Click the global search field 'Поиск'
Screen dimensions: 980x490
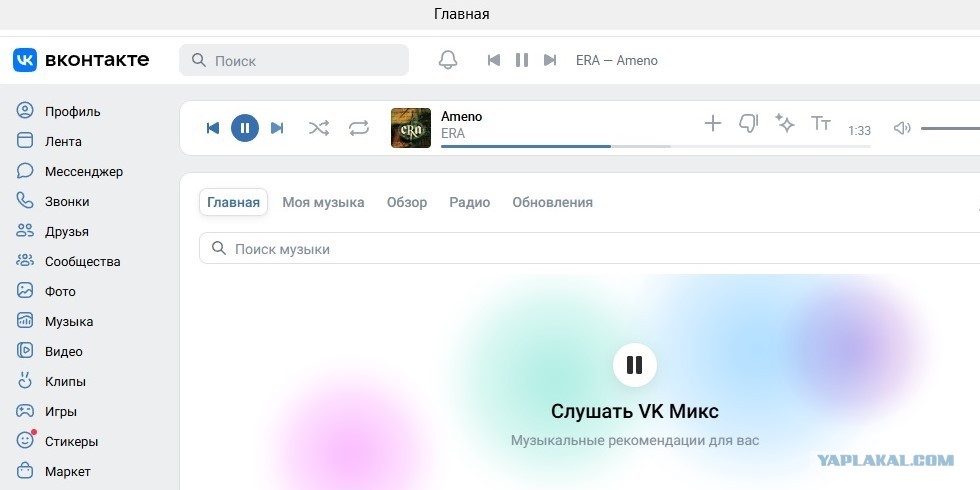(294, 60)
